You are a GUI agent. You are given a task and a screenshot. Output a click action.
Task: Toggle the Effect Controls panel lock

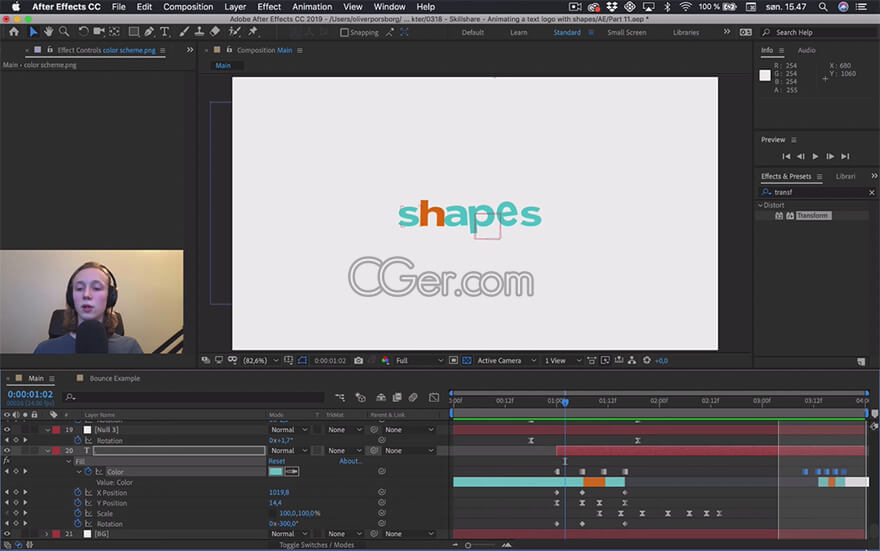pyautogui.click(x=49, y=50)
